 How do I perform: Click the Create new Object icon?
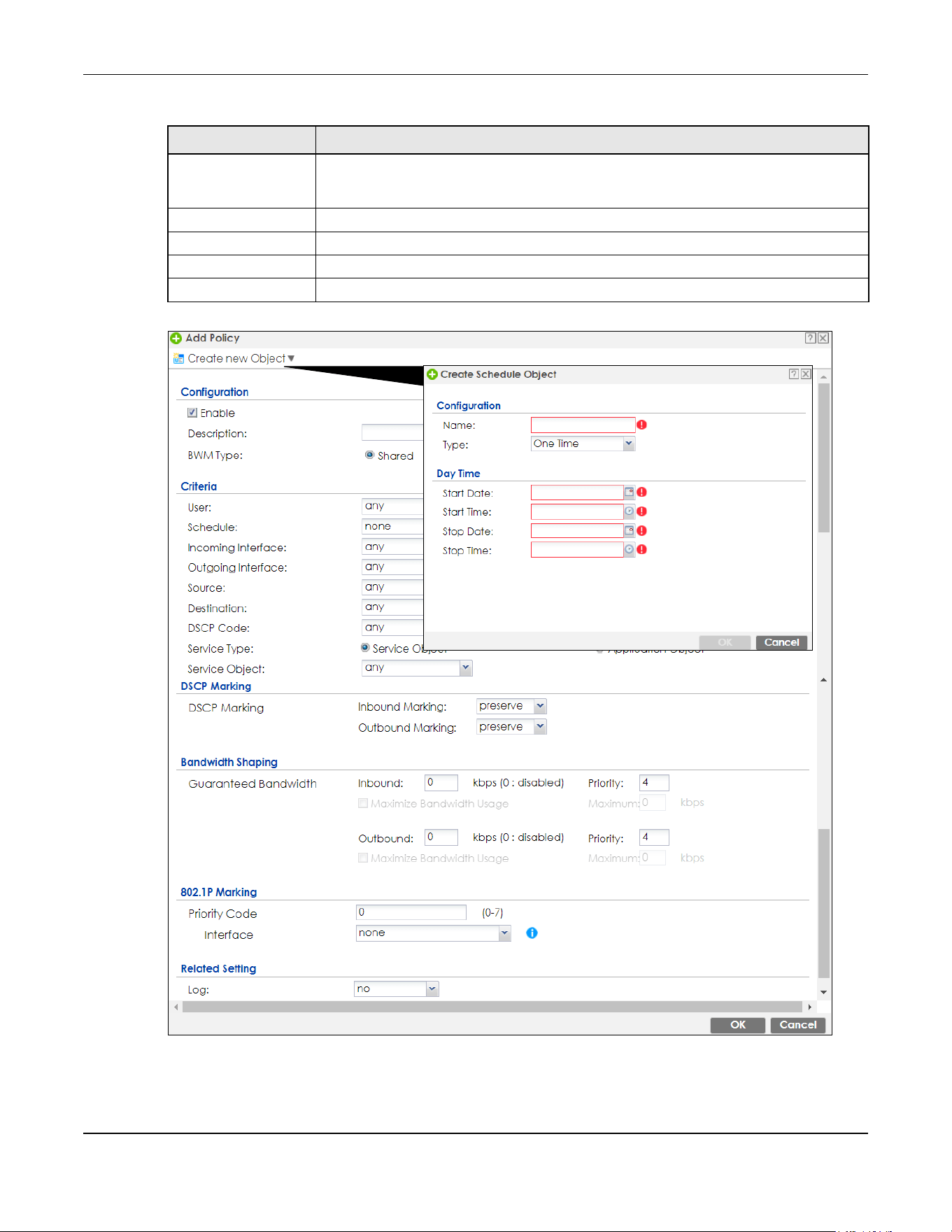pyautogui.click(x=179, y=359)
